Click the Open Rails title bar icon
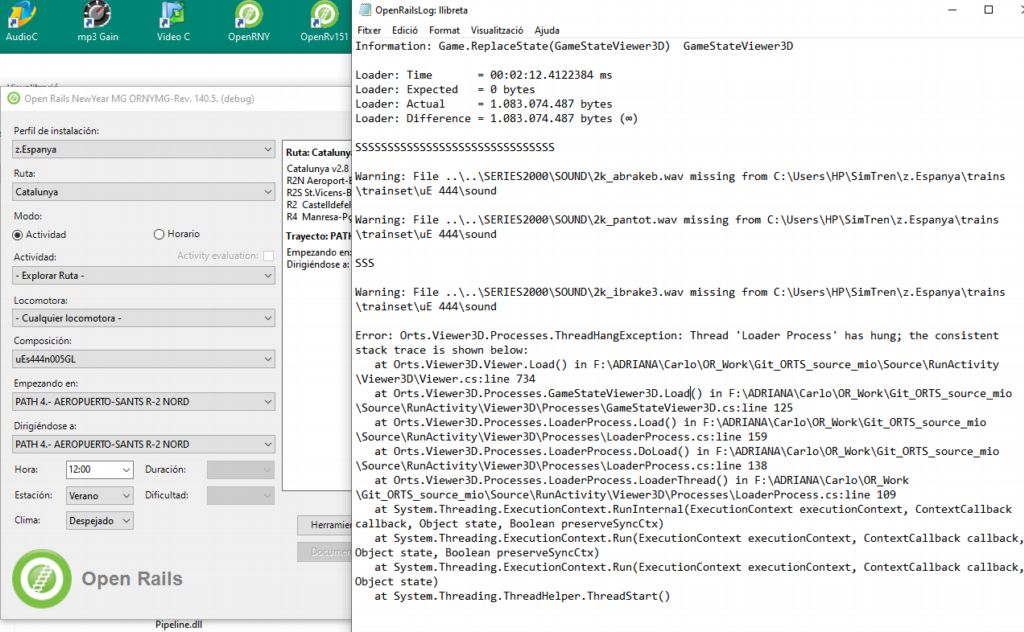This screenshot has width=1024, height=632. (x=13, y=98)
